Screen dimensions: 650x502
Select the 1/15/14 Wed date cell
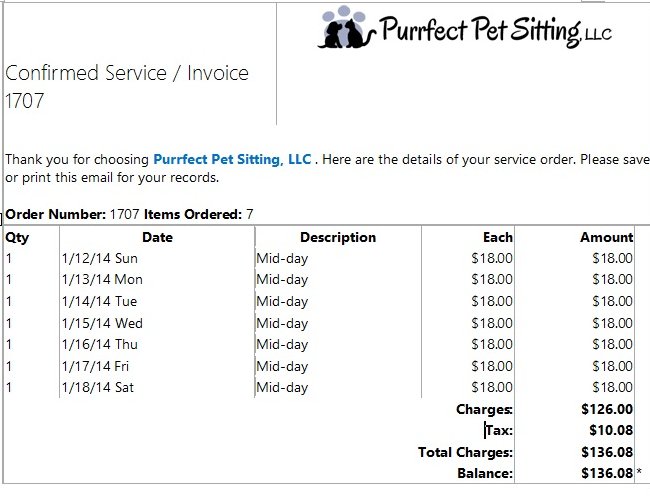(x=102, y=323)
